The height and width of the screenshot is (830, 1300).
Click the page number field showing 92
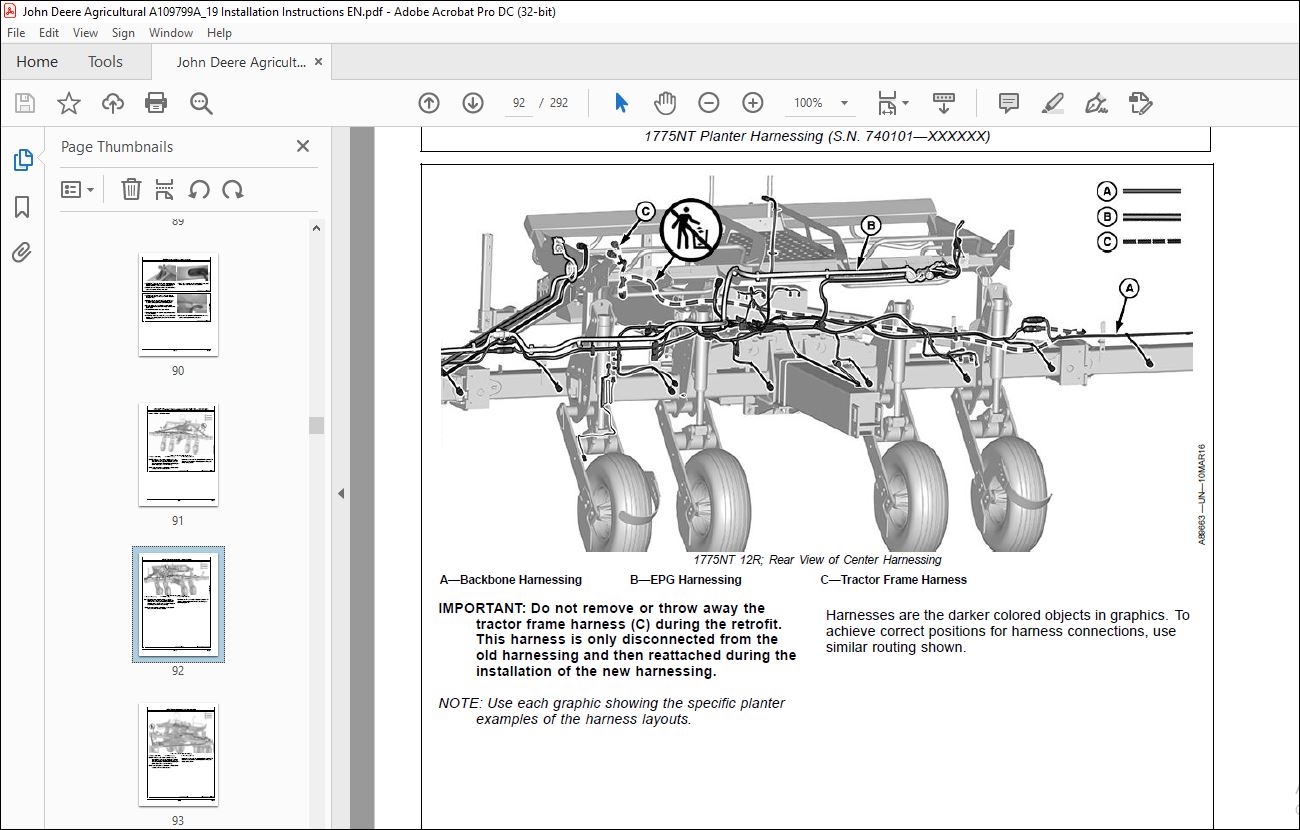(x=519, y=103)
